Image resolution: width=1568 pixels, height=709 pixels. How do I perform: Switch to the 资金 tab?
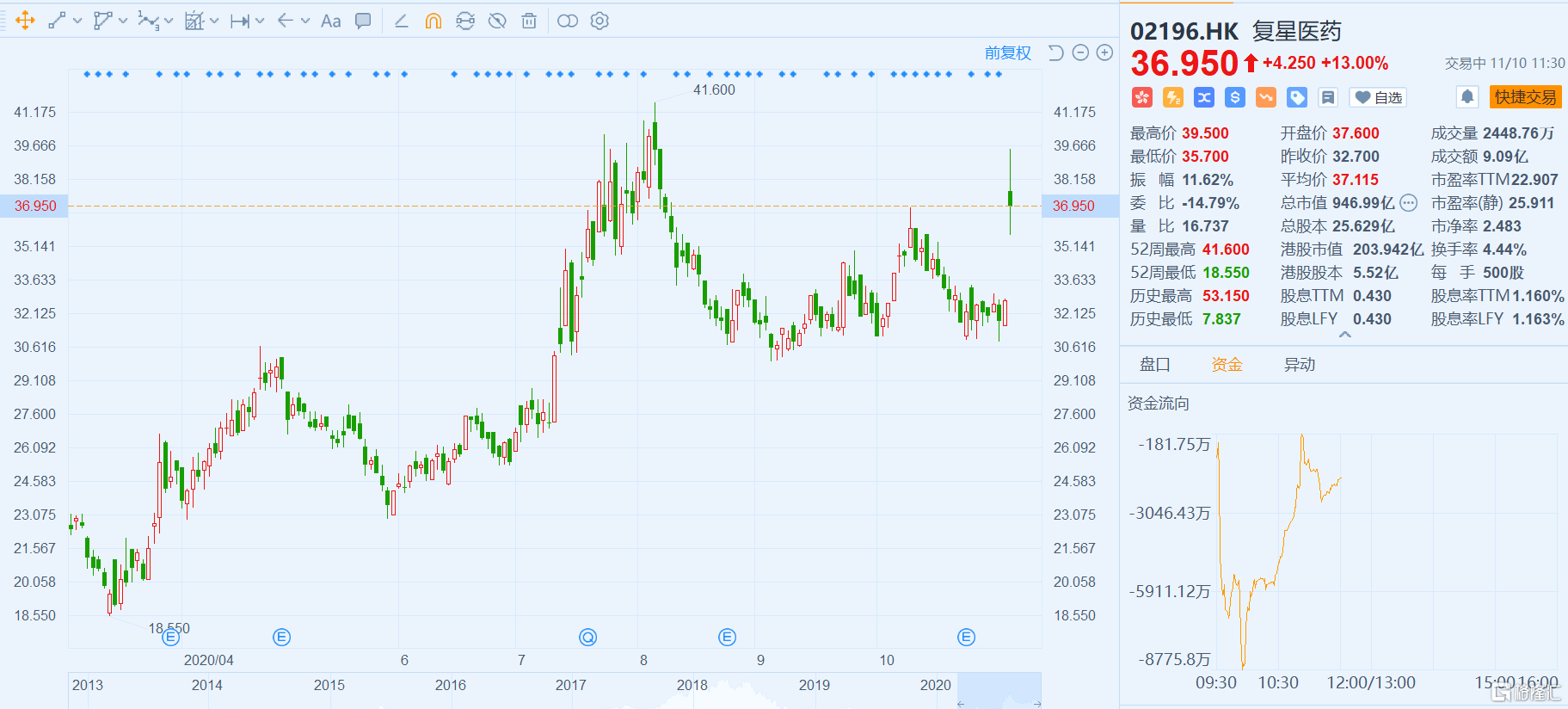(1227, 365)
